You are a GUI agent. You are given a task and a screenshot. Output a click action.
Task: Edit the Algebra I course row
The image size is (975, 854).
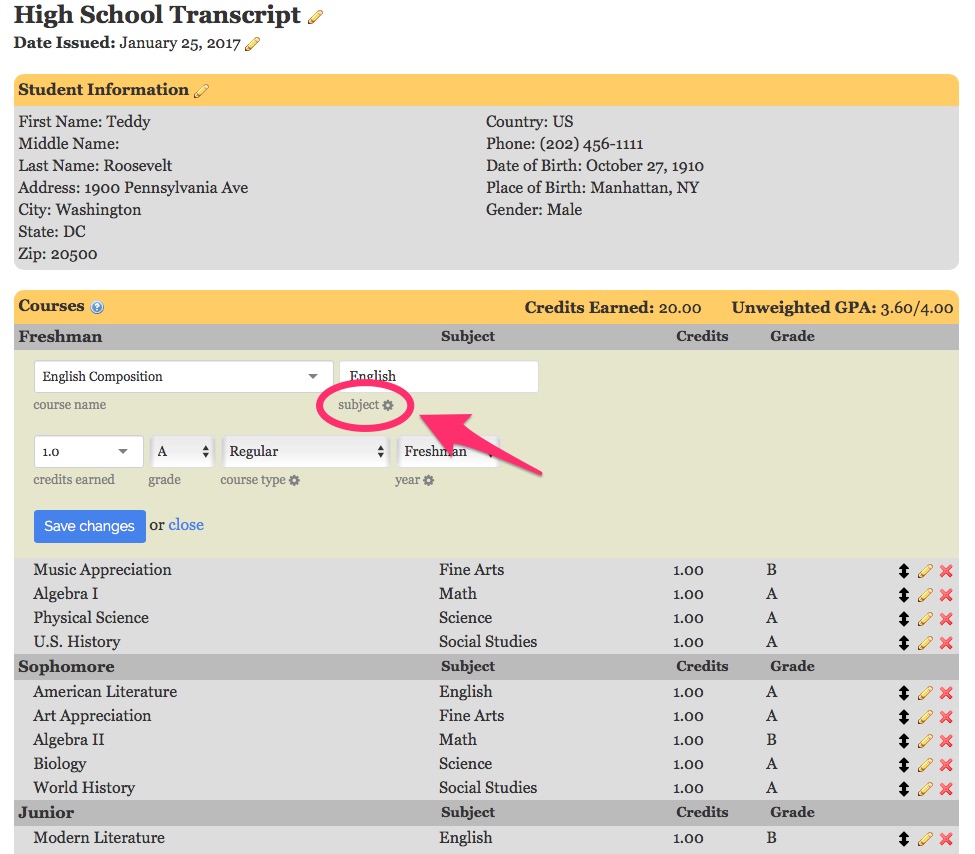coord(925,595)
